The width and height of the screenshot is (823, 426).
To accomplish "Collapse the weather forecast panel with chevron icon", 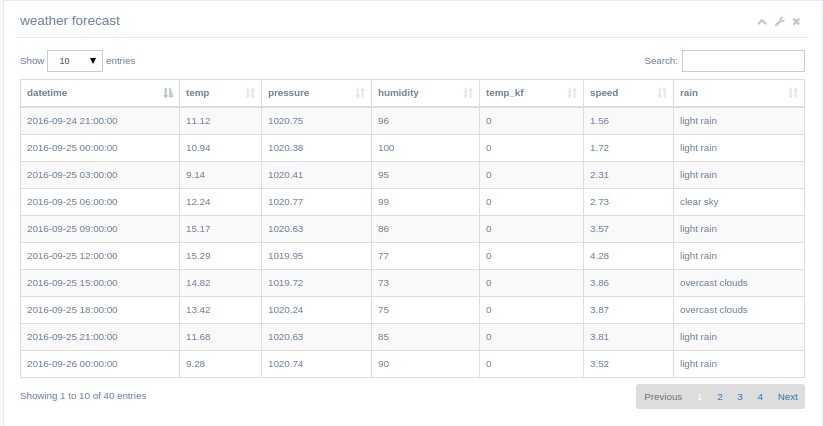I will tap(762, 22).
